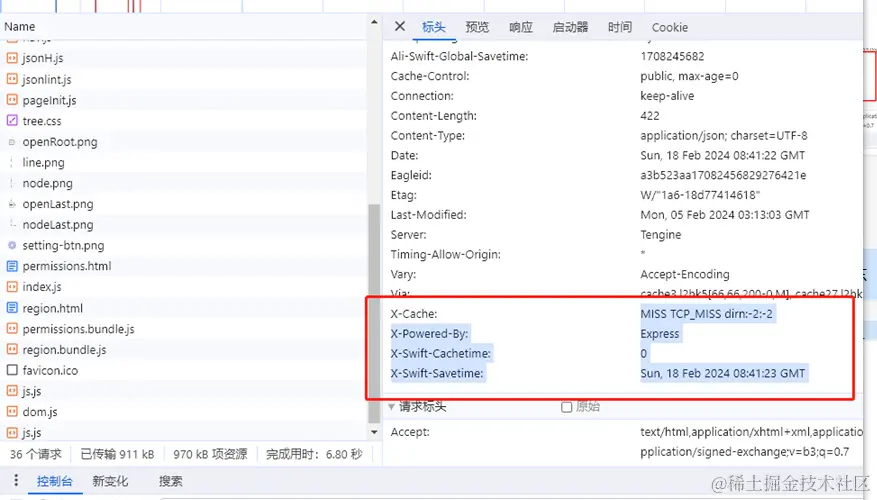
Task: Click the Connection value keep-alive
Action: (x=667, y=96)
